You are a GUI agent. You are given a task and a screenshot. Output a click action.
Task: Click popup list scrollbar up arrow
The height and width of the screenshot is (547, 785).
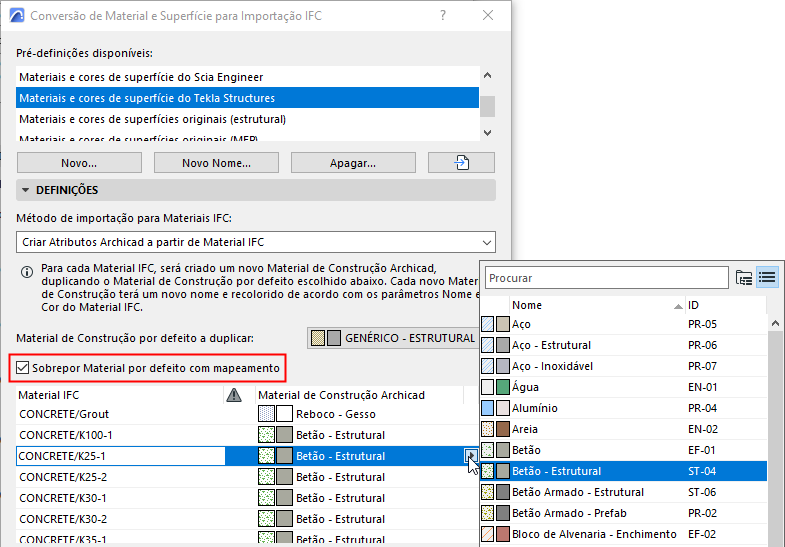tap(775, 323)
